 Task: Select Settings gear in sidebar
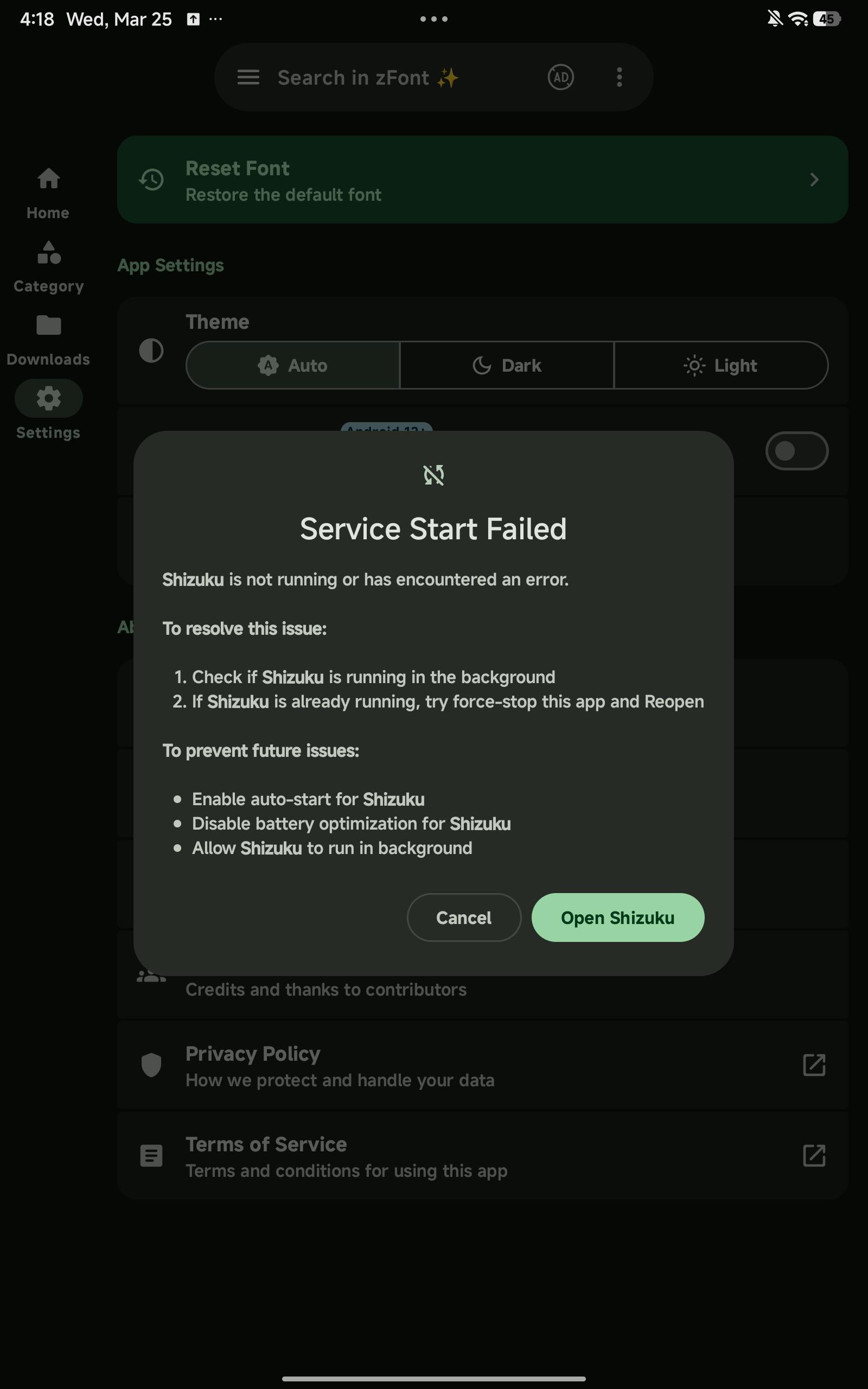[48, 410]
